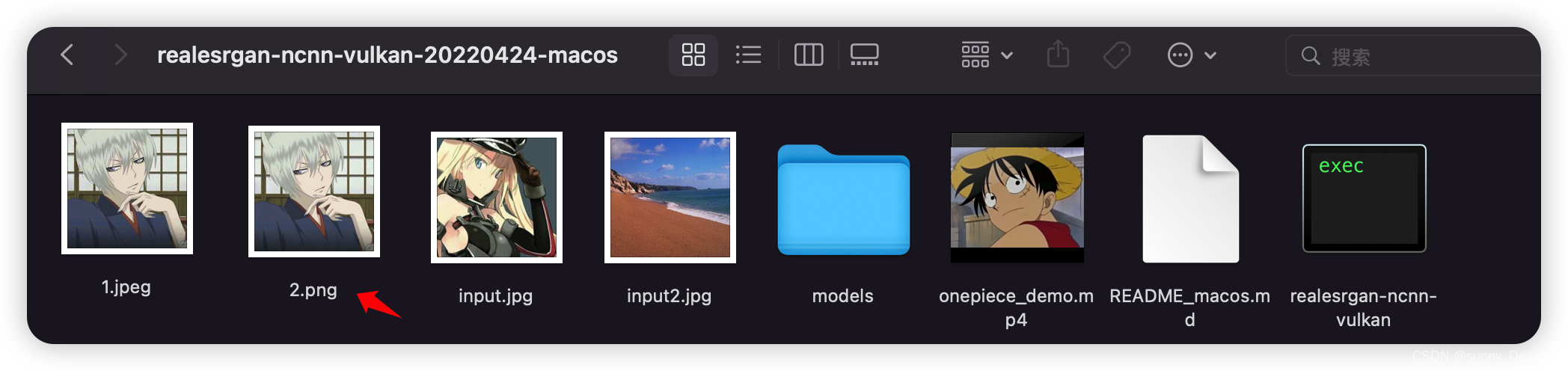This screenshot has height=371, width=1568.
Task: Select the input.jpg thumbnail
Action: click(x=497, y=197)
